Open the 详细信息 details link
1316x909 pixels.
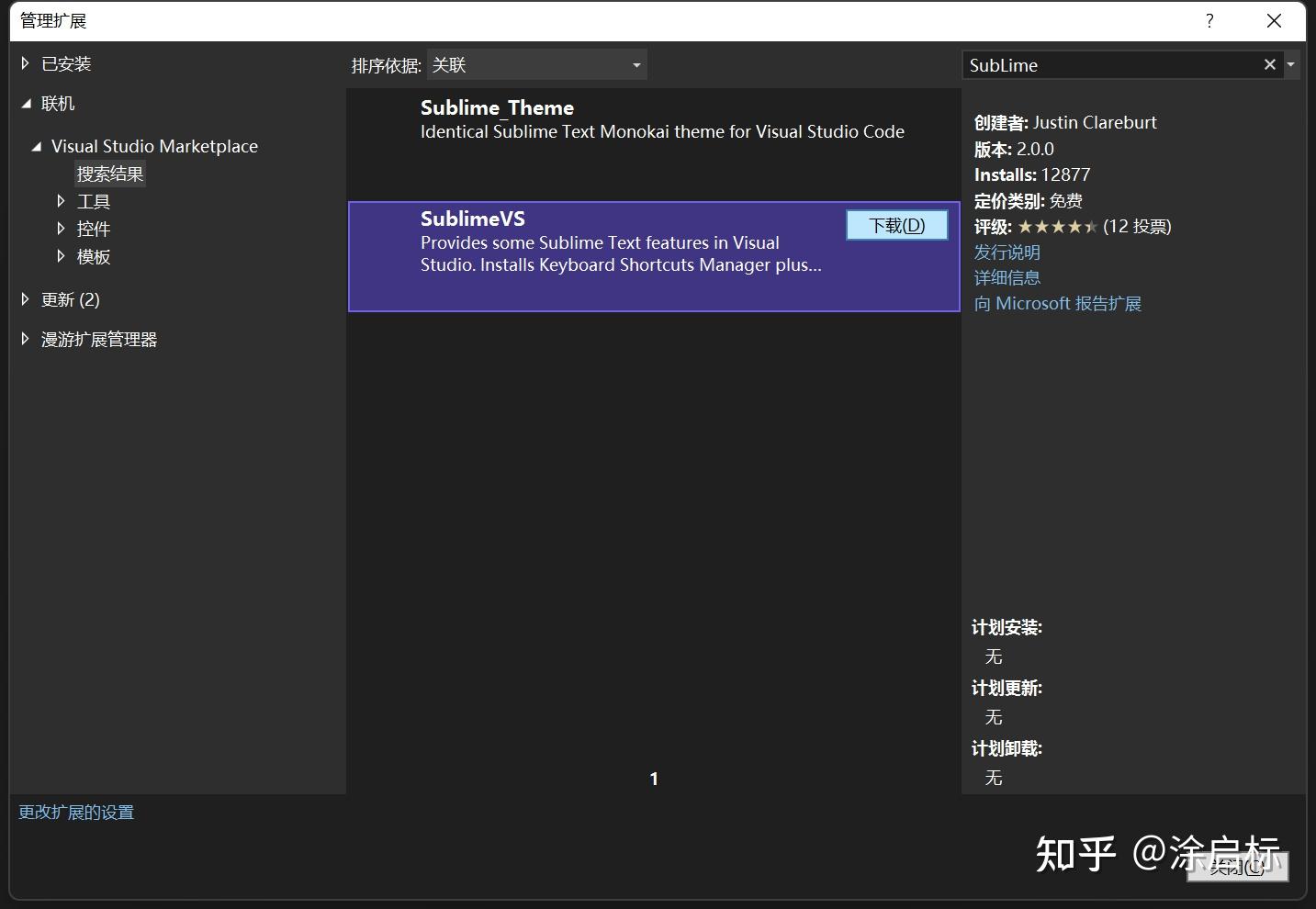pyautogui.click(x=1007, y=277)
